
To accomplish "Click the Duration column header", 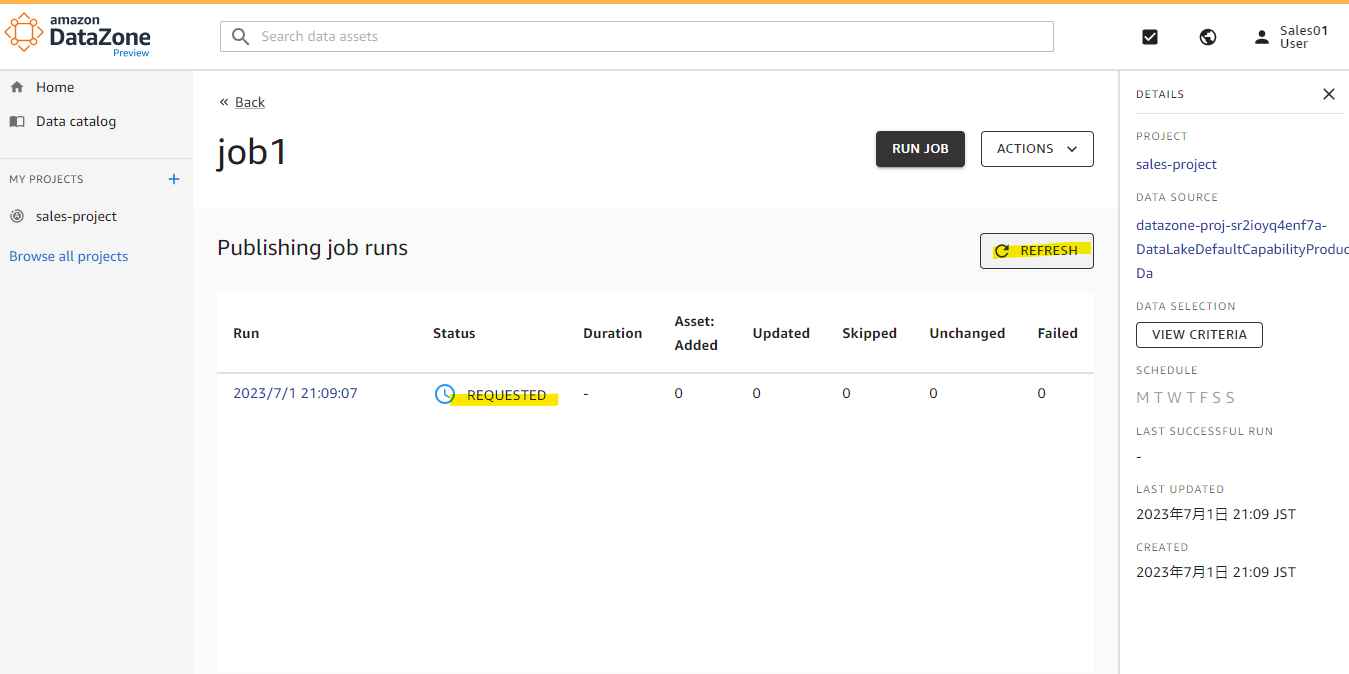I will 613,333.
